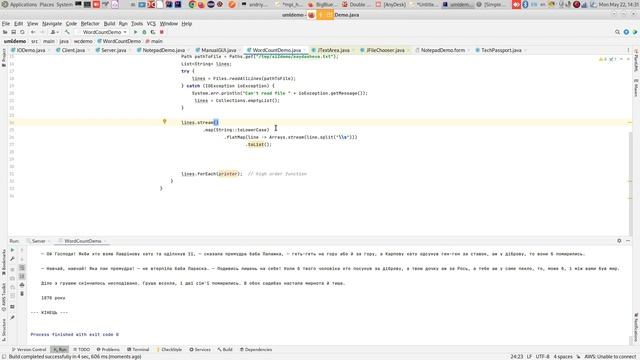Open the VCS user dropdown in toolbar
This screenshot has width=640, height=360.
[55, 32]
